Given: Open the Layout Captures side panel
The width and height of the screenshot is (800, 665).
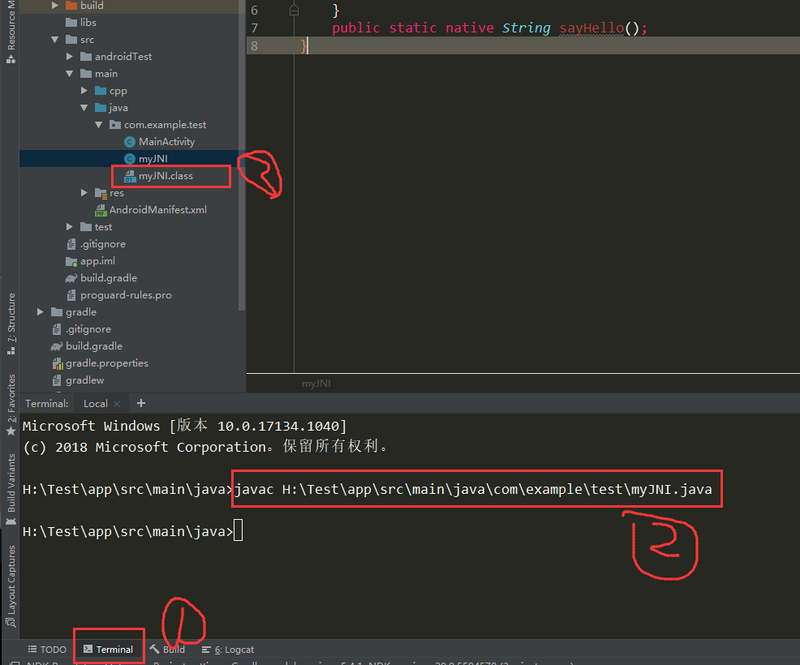Looking at the screenshot, I should click(11, 587).
